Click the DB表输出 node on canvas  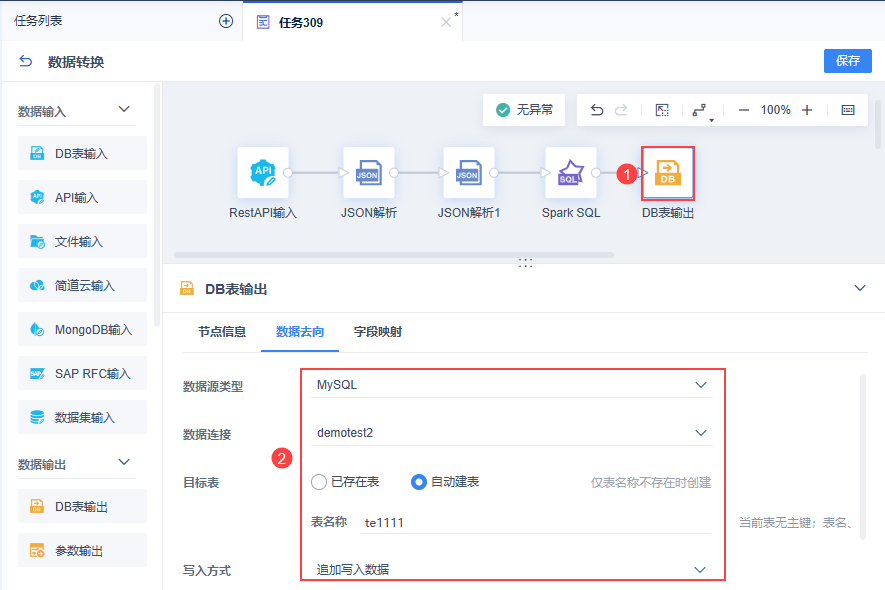pyautogui.click(x=668, y=173)
